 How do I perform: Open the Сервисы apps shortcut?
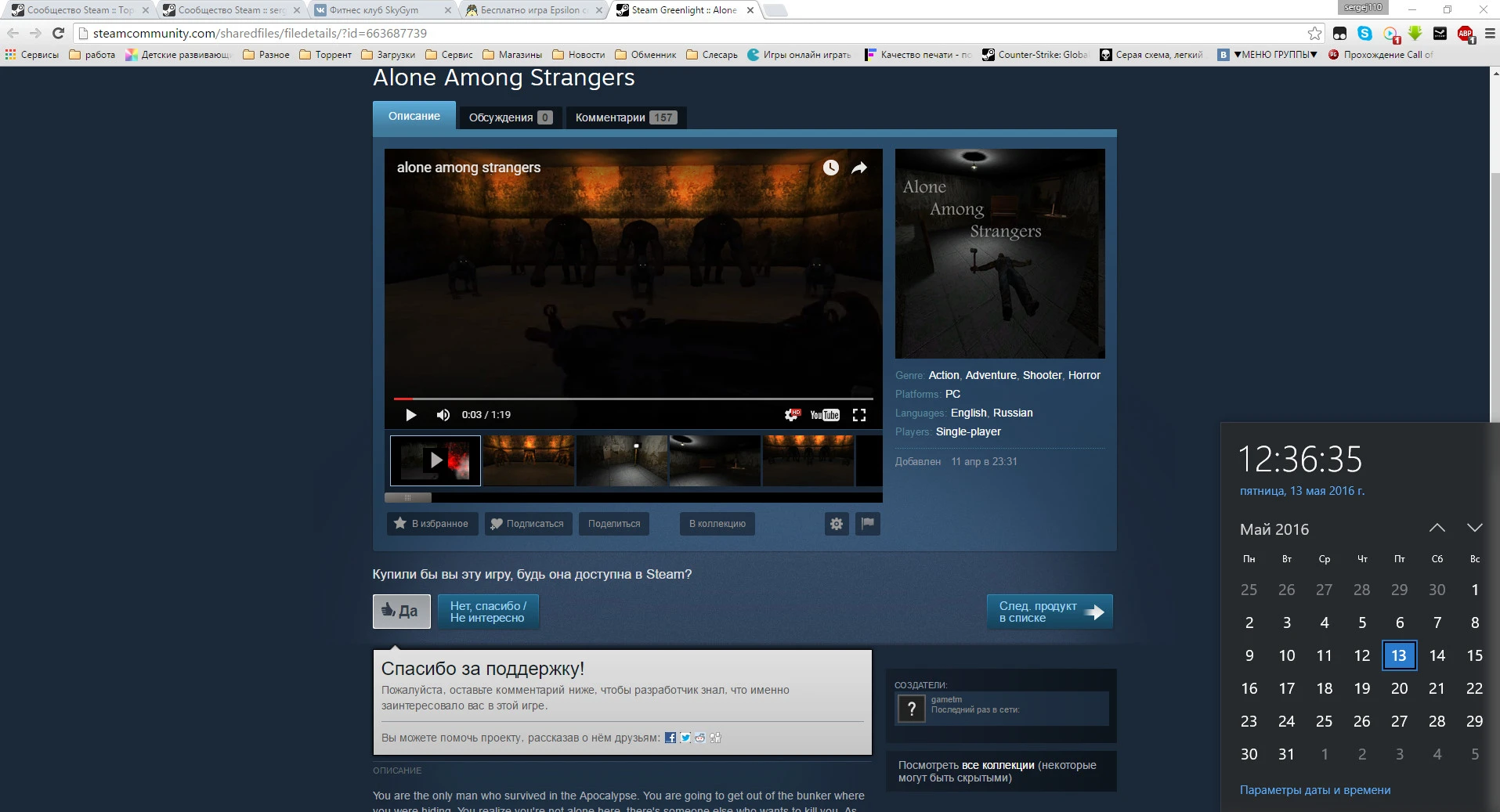tap(32, 55)
